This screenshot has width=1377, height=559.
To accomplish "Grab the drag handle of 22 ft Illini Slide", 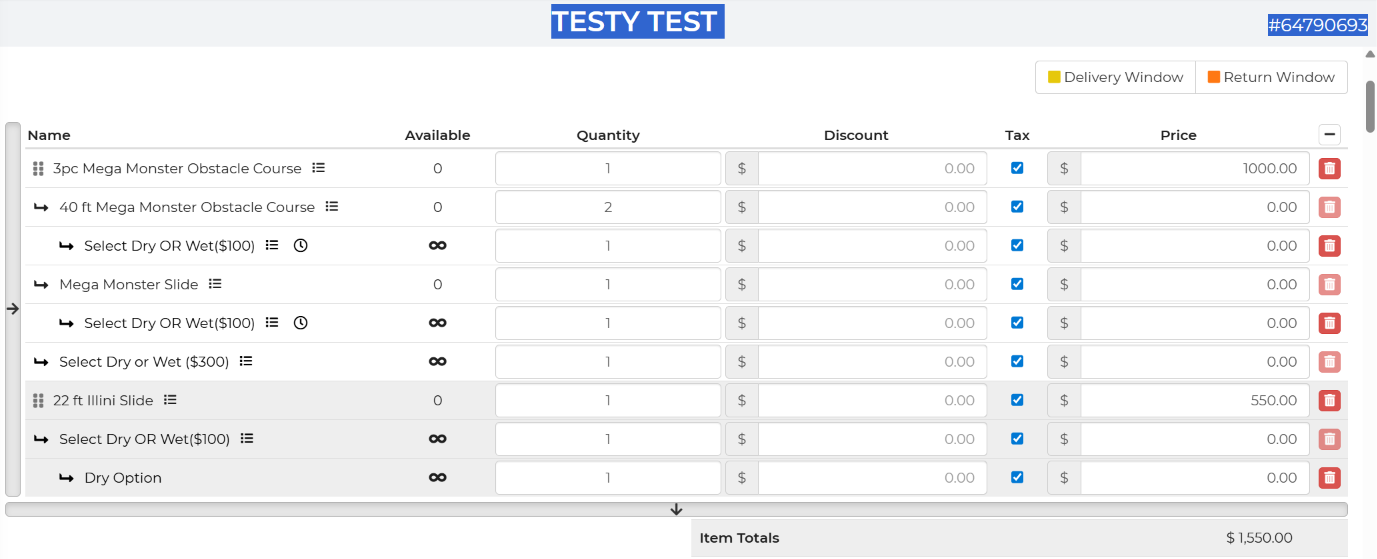I will point(38,401).
